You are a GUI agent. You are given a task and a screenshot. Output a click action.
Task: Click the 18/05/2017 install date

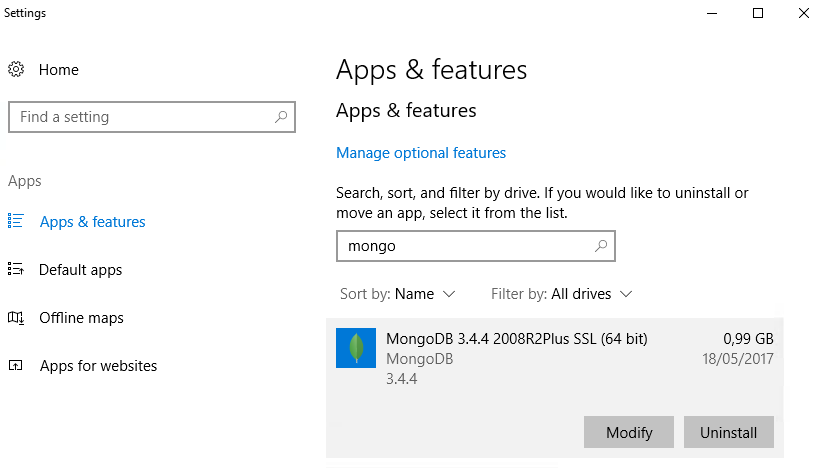tap(737, 359)
